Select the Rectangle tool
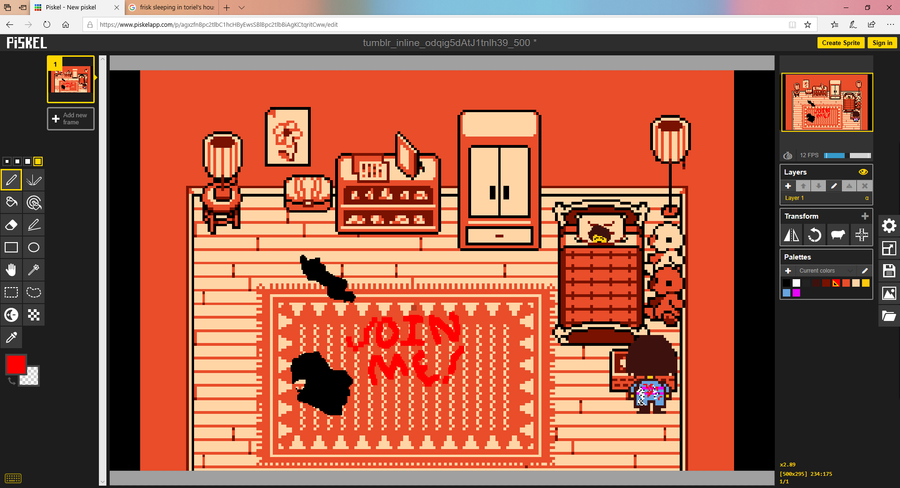 pos(11,247)
